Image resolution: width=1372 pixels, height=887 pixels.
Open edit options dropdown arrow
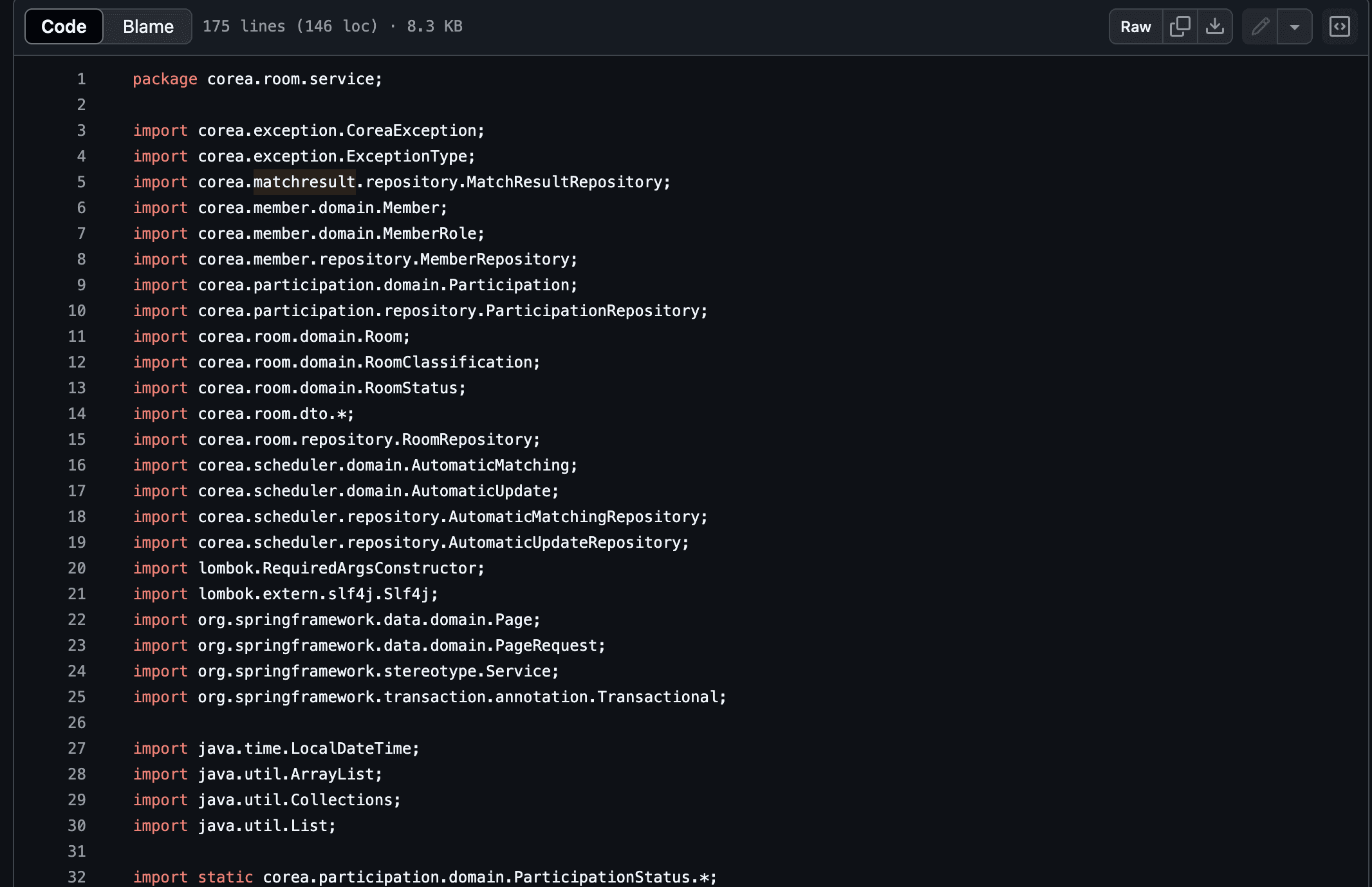click(x=1294, y=26)
